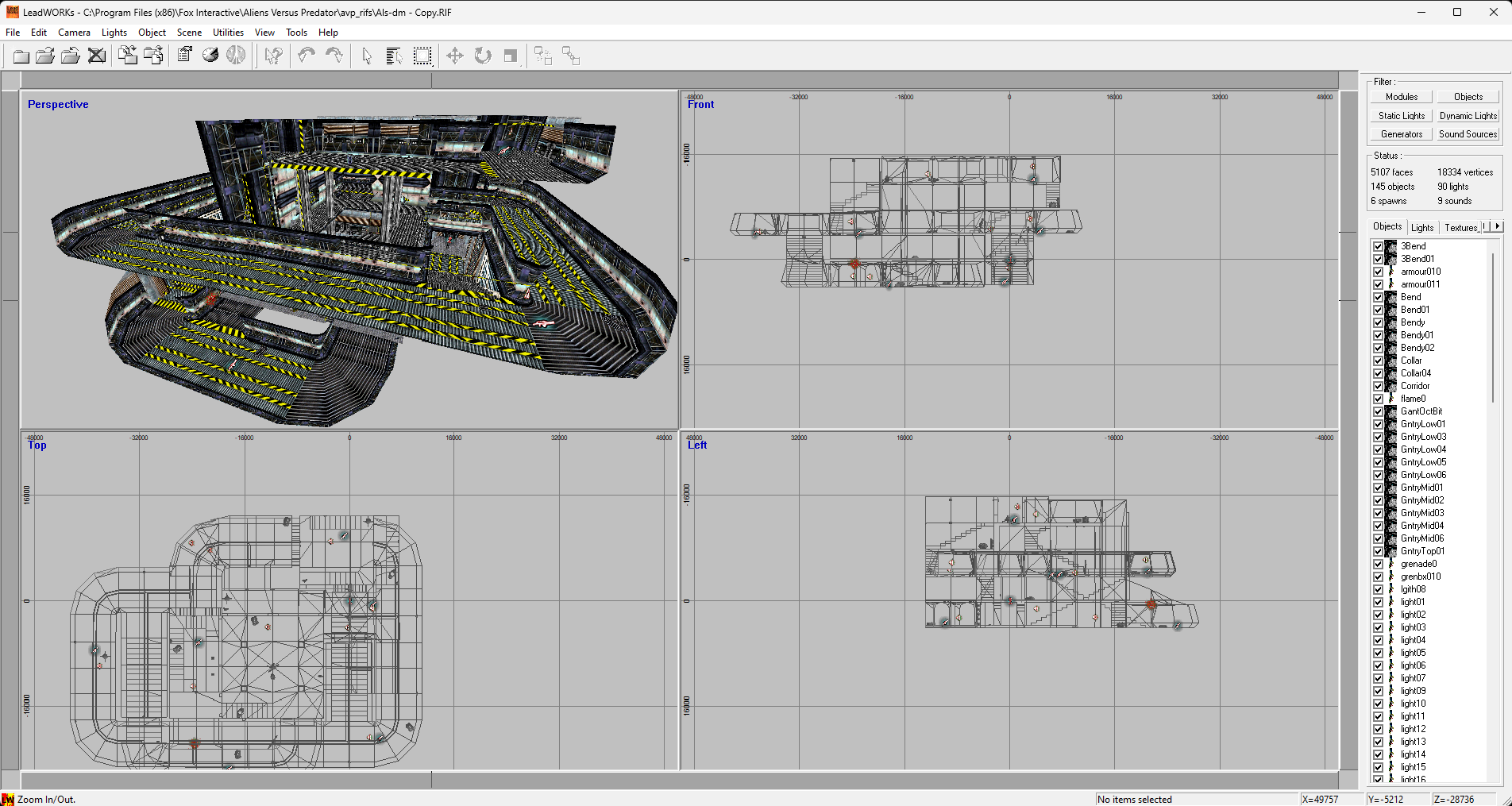This screenshot has height=806, width=1512.
Task: Open the File menu
Action: coord(13,33)
